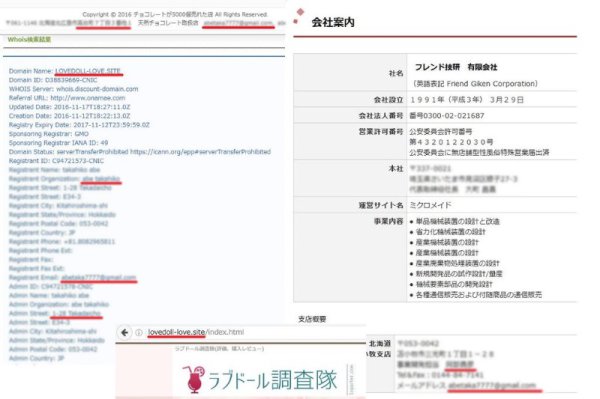Select the 会社法人番号 0300-02-021687 value
The height and width of the screenshot is (399, 600).
coord(447,116)
